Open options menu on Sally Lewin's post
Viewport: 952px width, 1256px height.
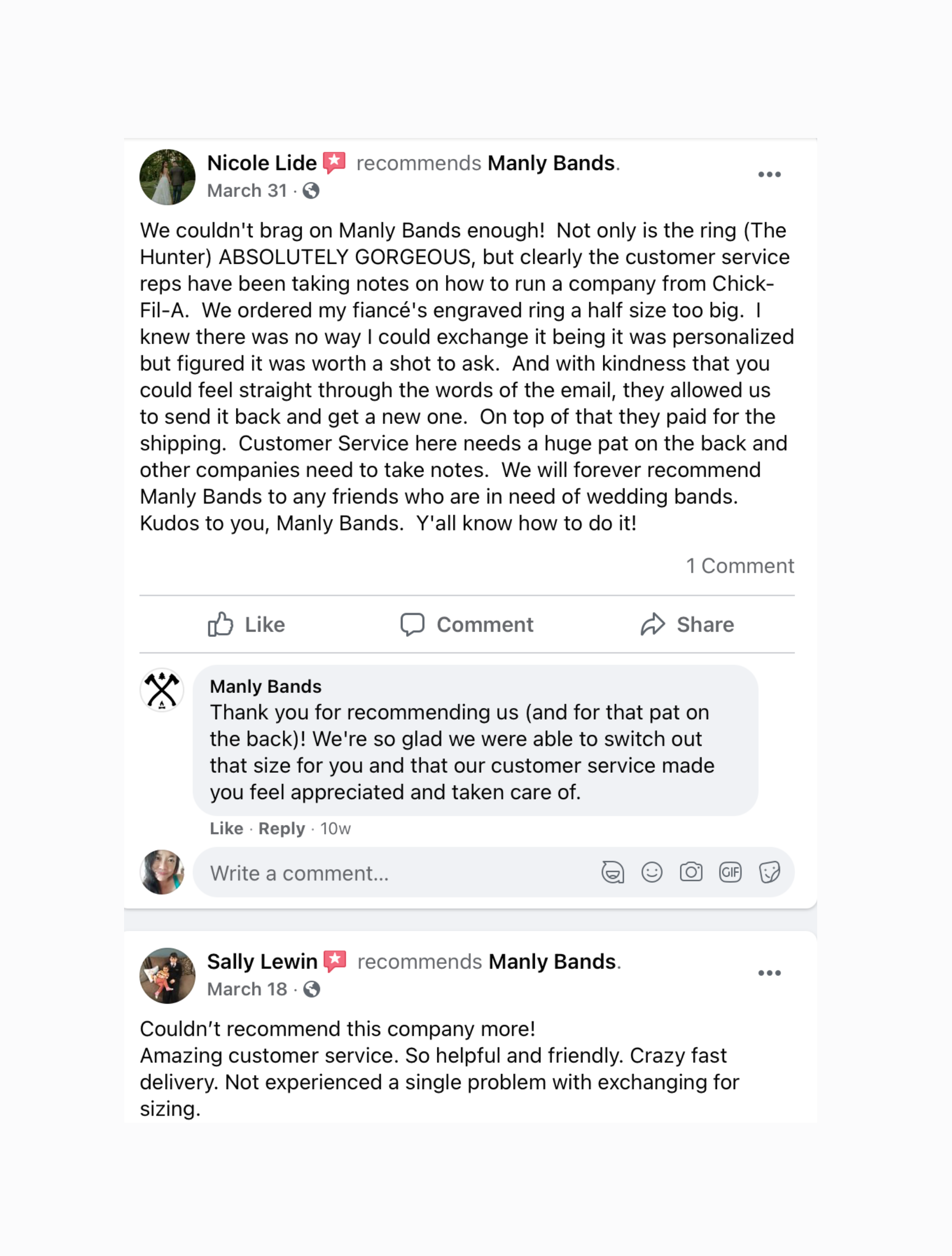click(769, 973)
